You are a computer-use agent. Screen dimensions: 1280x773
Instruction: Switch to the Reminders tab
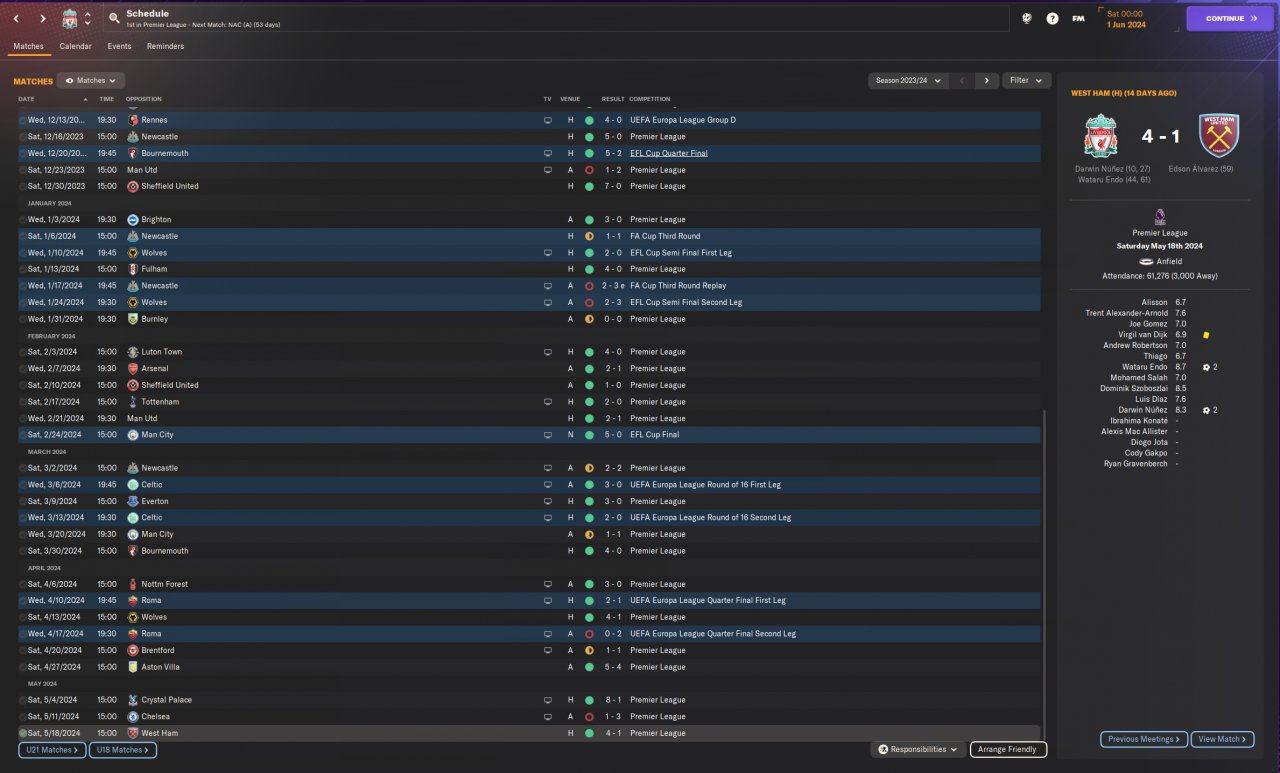[165, 47]
